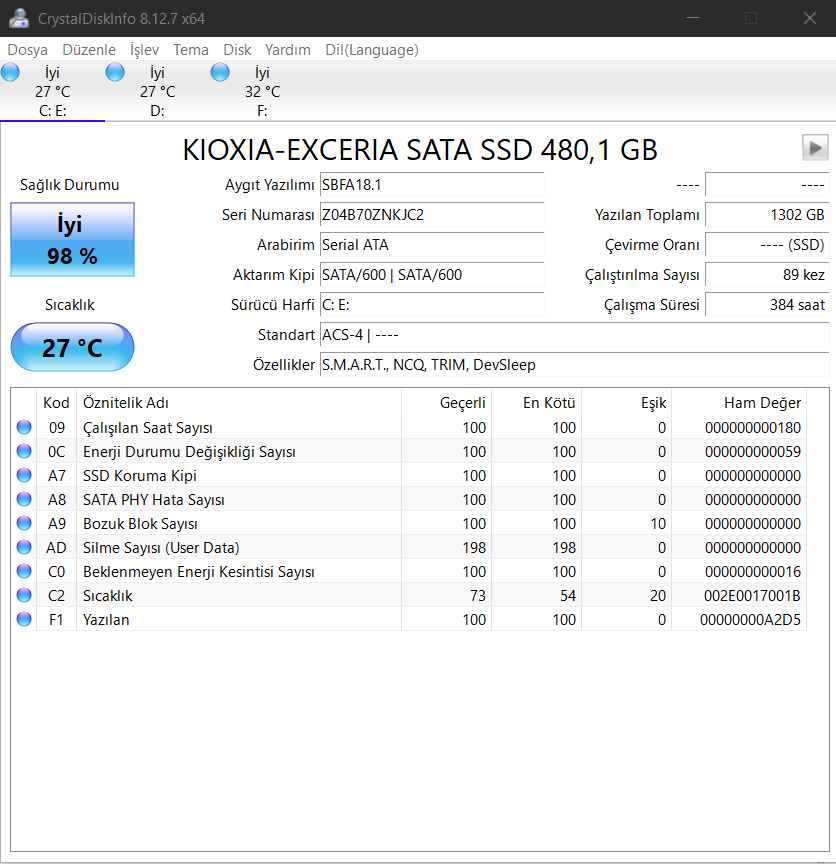Select the SATA PHY Hata Sayısı row
This screenshot has height=864, width=836.
(409, 499)
